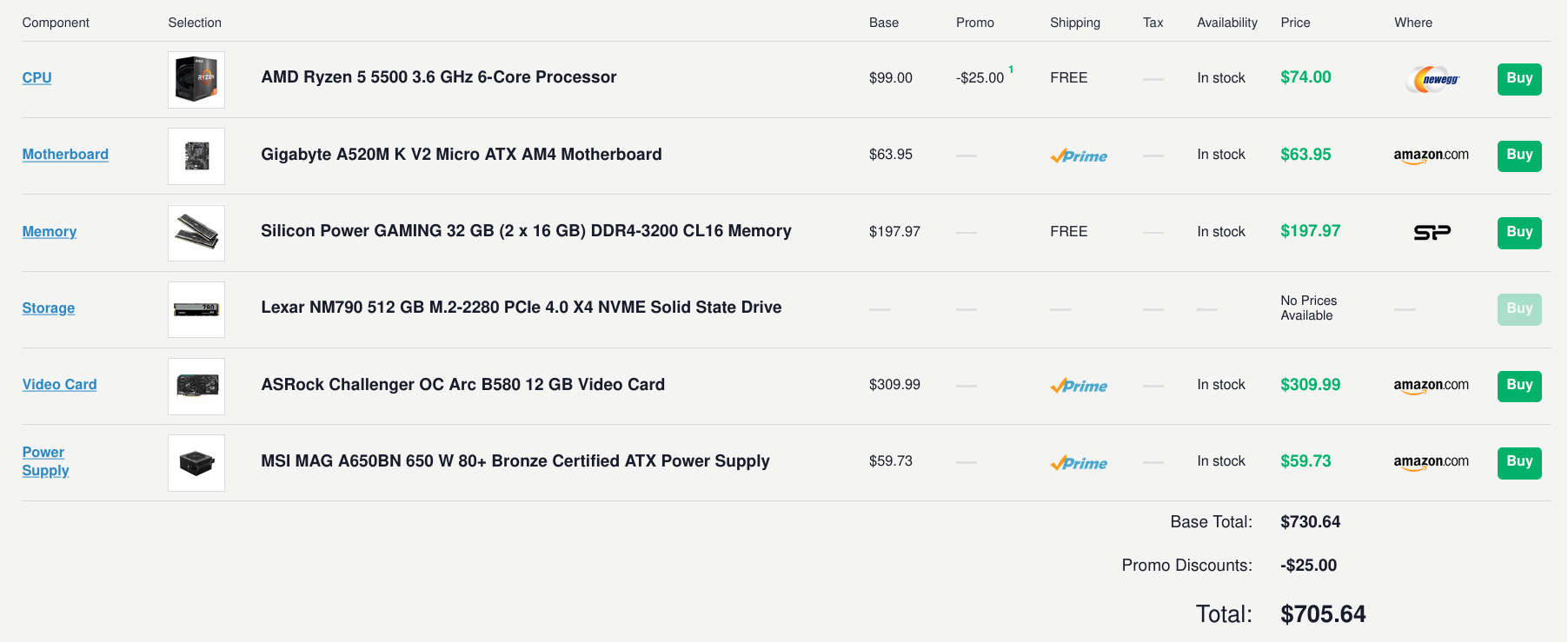
Task: Click the Prime icon in Power Supply row
Action: pos(1079,463)
